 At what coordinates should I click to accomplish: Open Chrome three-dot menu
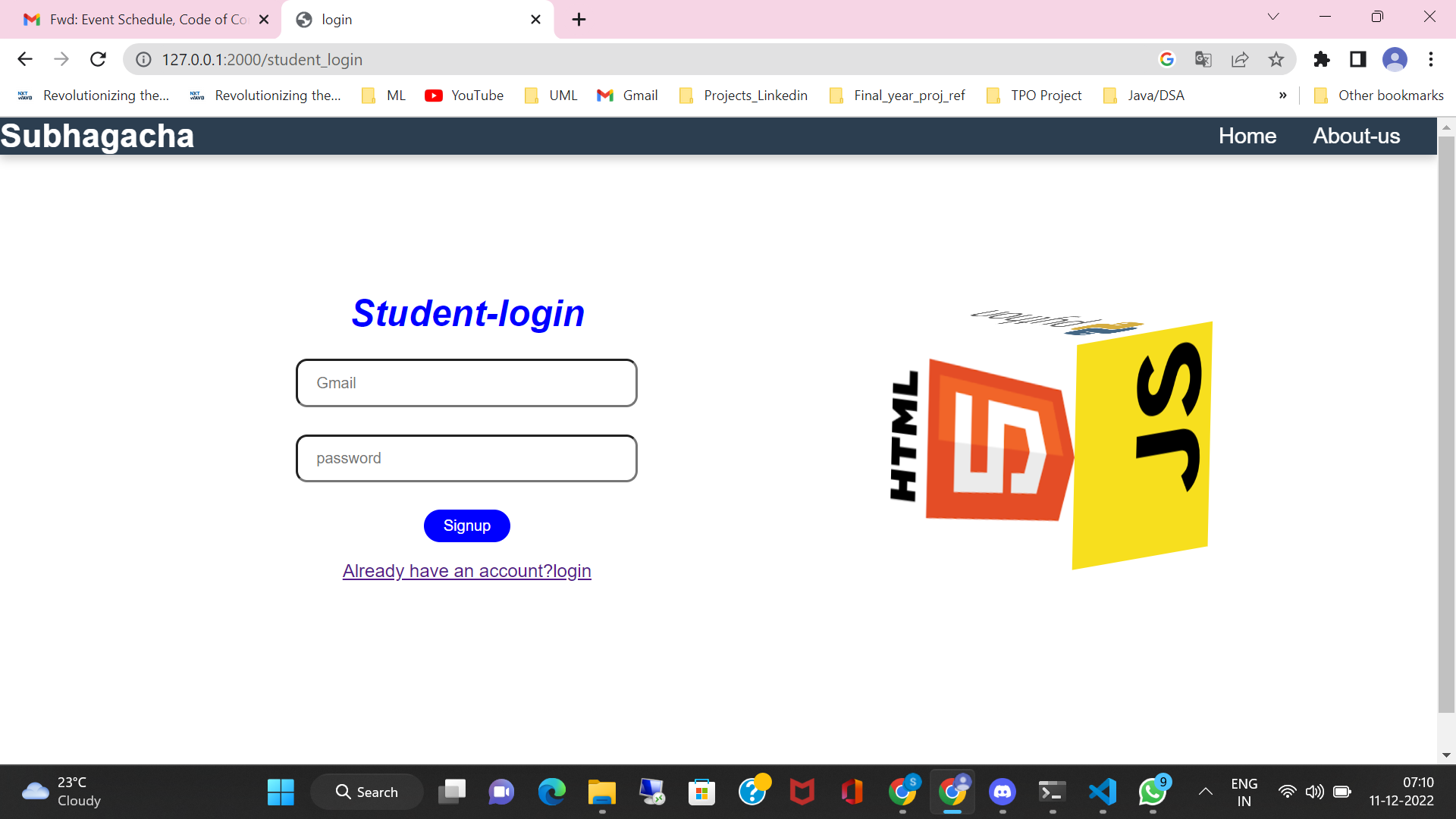coord(1431,59)
